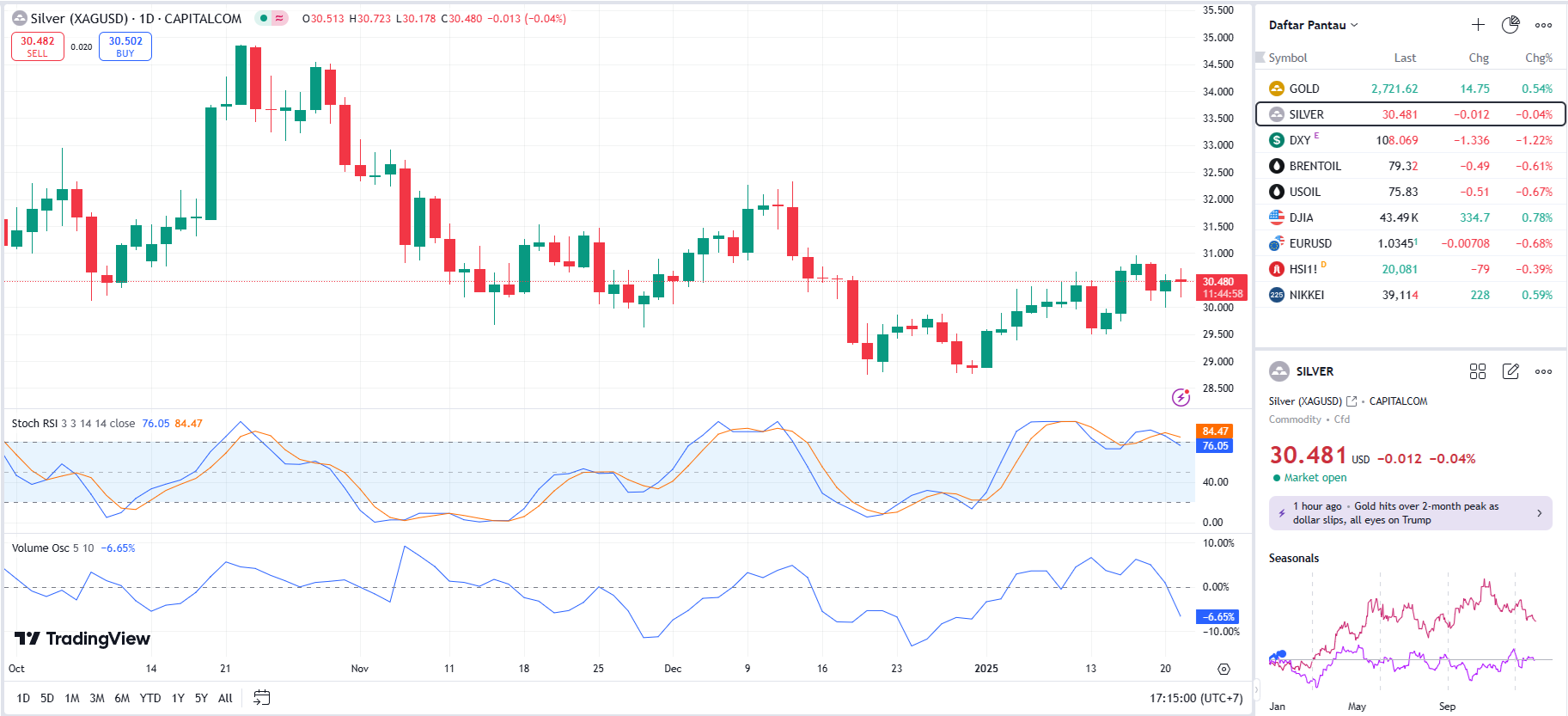
Task: Add a symbol to the watchlist with plus icon
Action: pyautogui.click(x=1478, y=25)
